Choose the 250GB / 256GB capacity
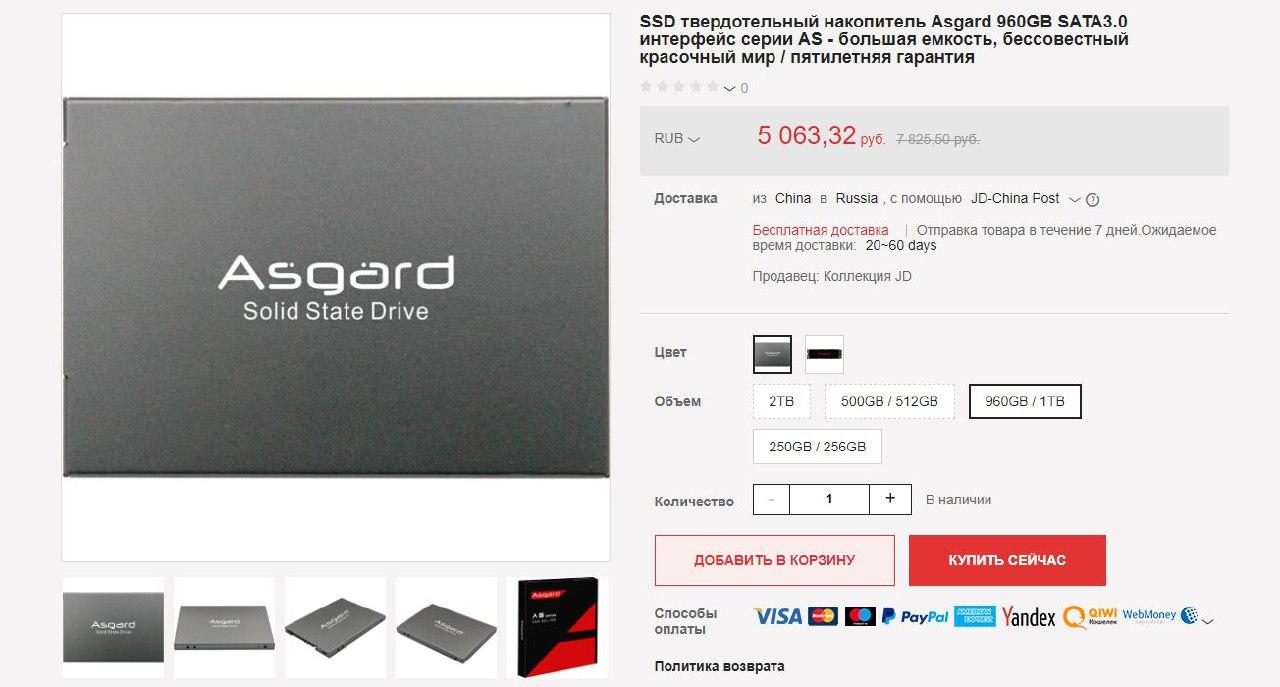Image resolution: width=1280 pixels, height=687 pixels. (x=817, y=446)
